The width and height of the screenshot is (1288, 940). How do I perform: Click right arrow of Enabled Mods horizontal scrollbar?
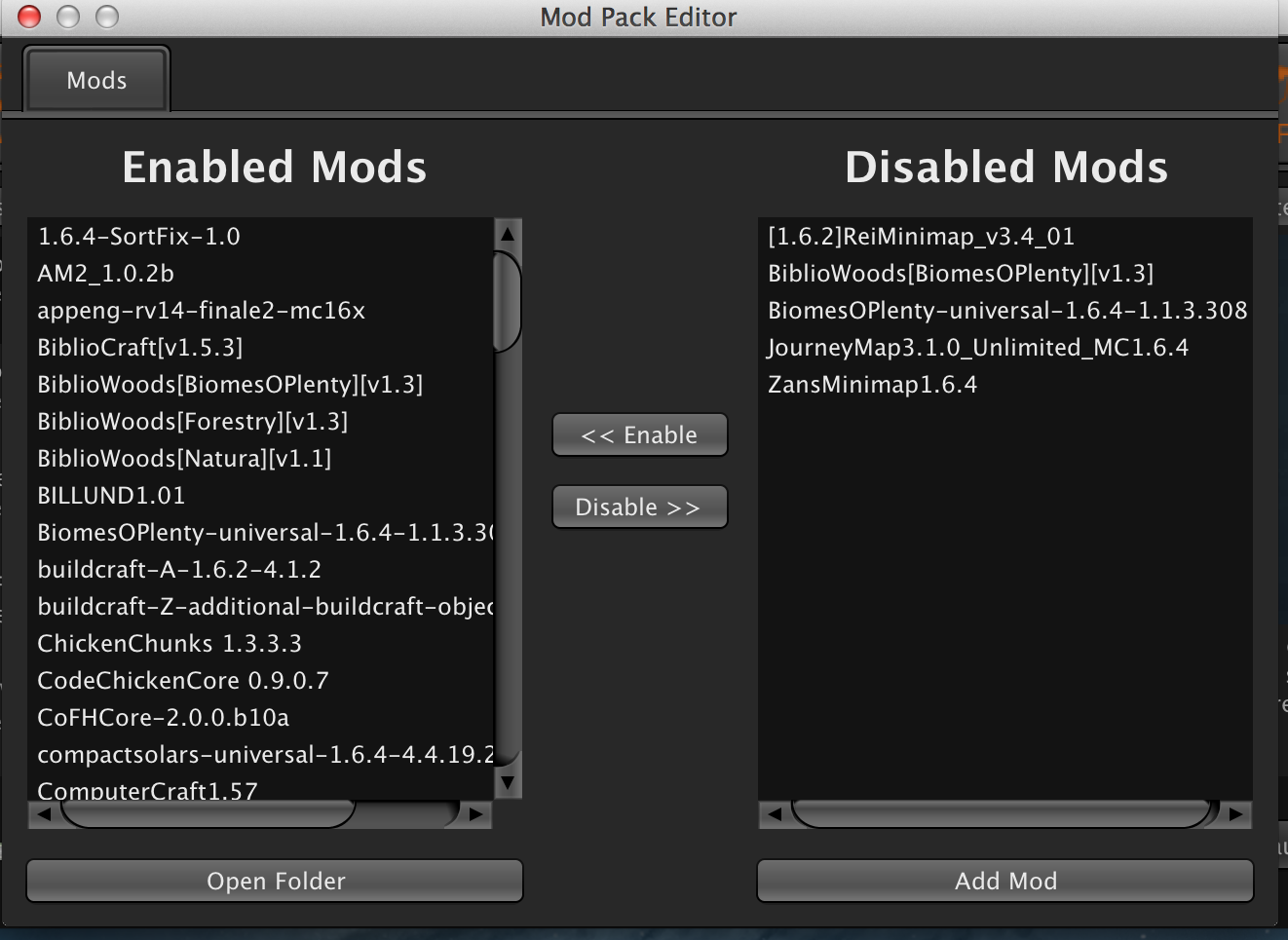pyautogui.click(x=475, y=814)
